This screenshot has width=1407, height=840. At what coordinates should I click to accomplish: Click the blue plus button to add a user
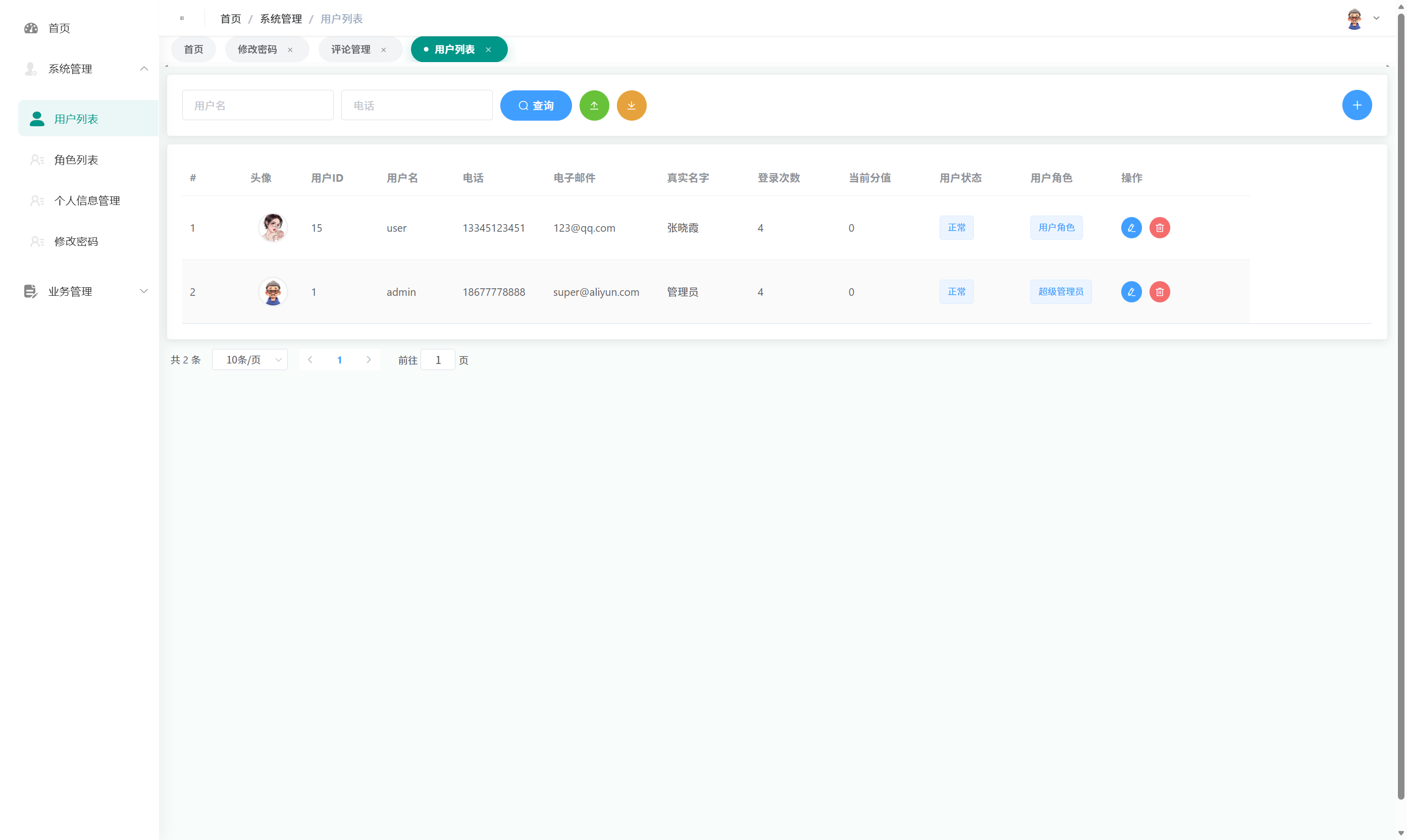point(1357,104)
